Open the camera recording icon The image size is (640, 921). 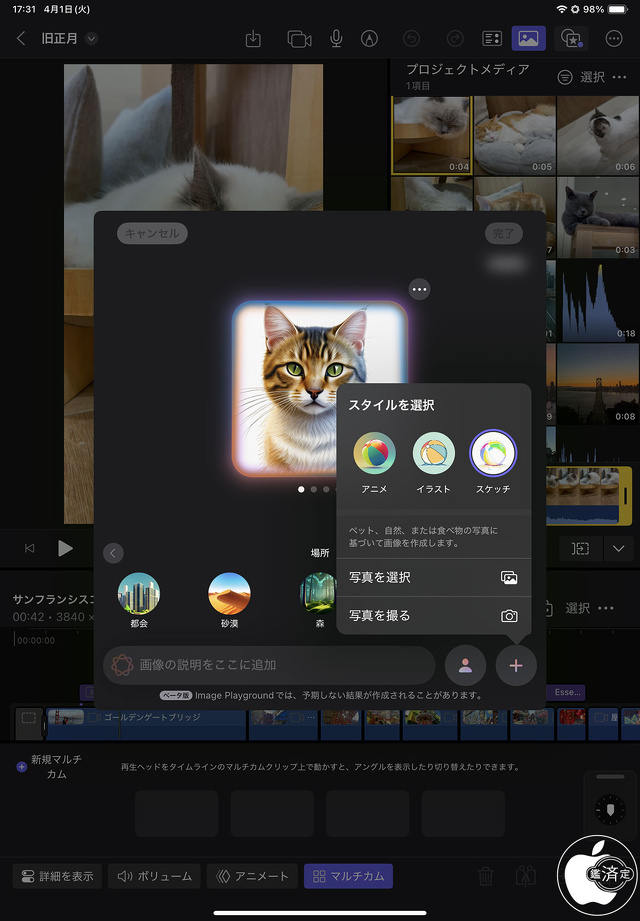[x=298, y=39]
